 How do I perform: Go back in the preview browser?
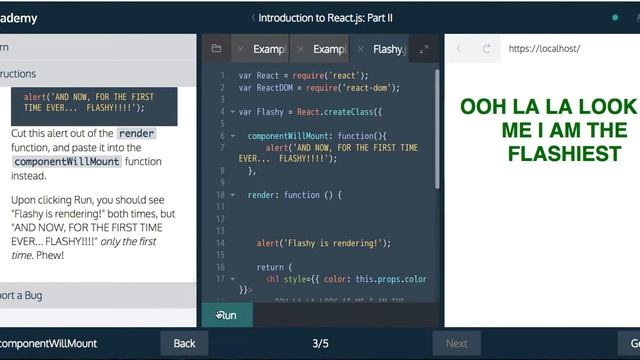[x=459, y=49]
